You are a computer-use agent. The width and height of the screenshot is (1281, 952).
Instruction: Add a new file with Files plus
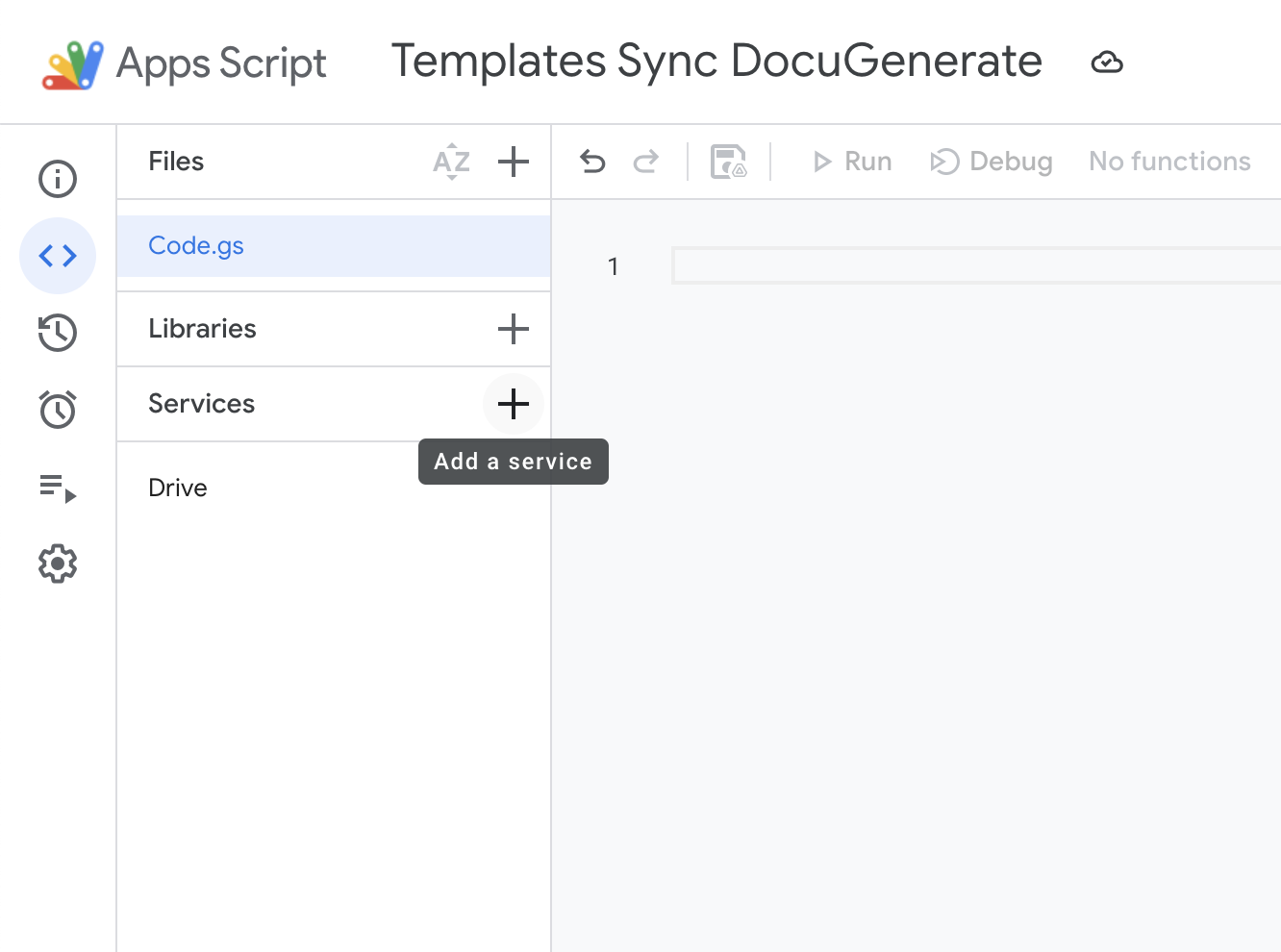point(514,162)
